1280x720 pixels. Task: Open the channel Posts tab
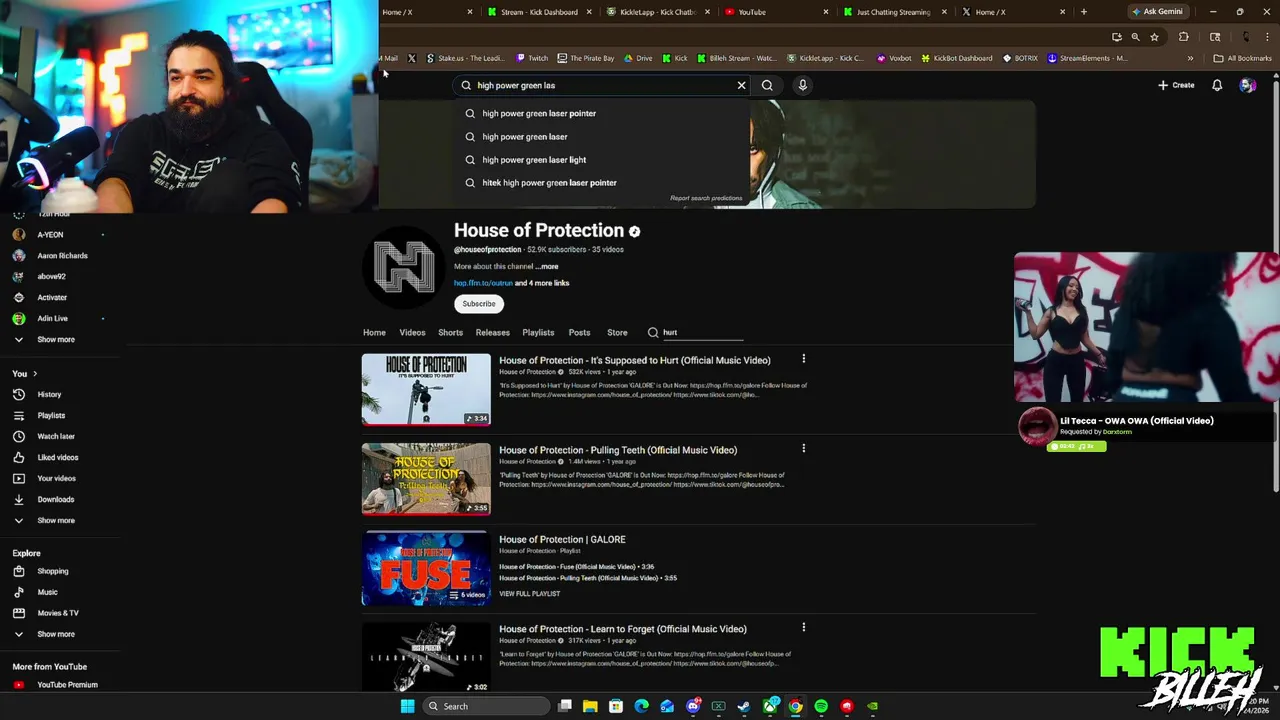pyautogui.click(x=579, y=332)
